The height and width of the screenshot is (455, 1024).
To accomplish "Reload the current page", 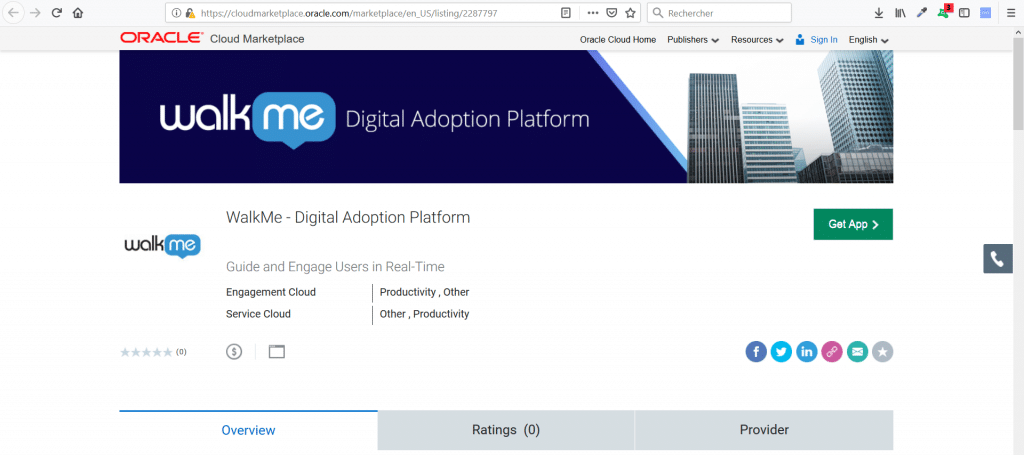I will 57,12.
